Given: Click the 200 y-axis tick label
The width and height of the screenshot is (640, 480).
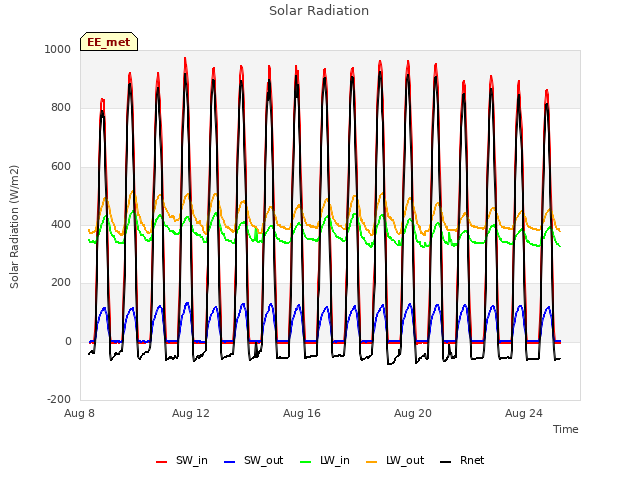Looking at the screenshot, I should click(61, 282).
